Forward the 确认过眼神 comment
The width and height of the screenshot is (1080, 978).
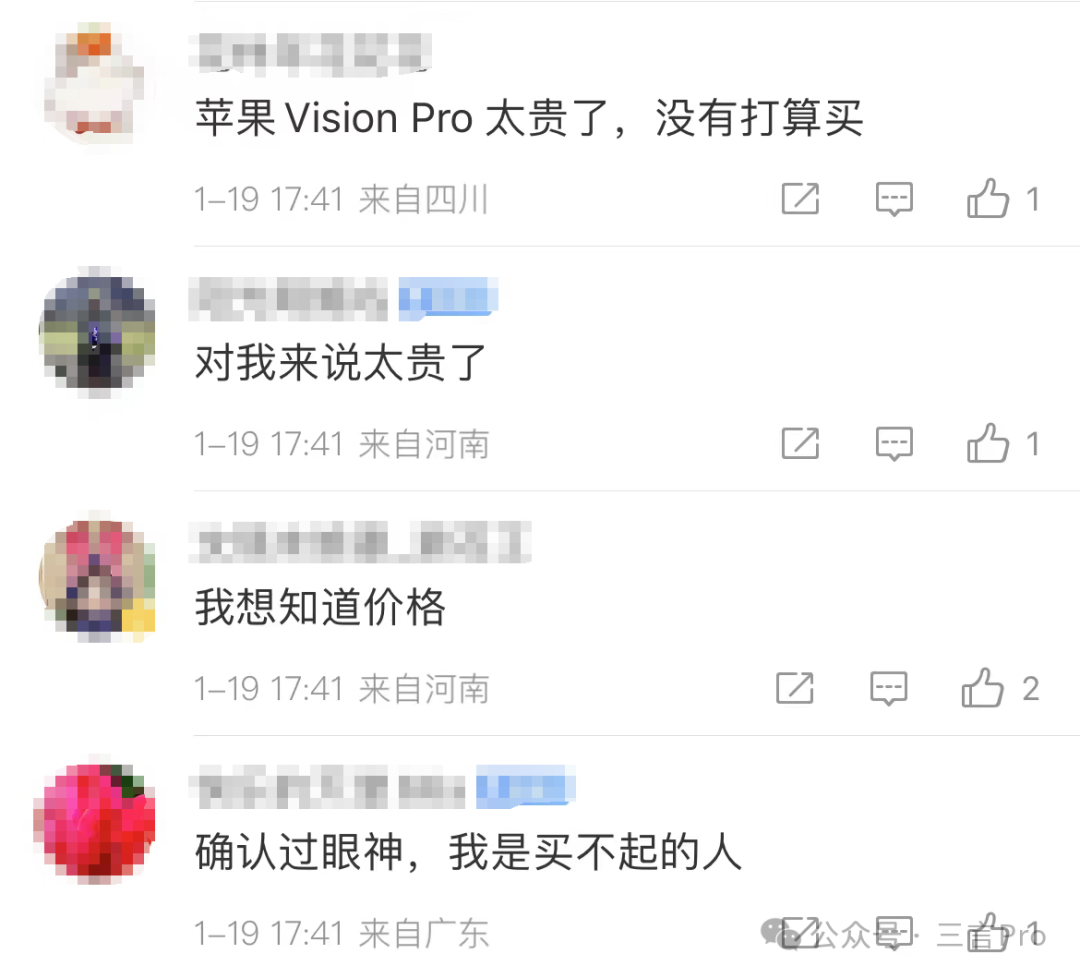[800, 933]
